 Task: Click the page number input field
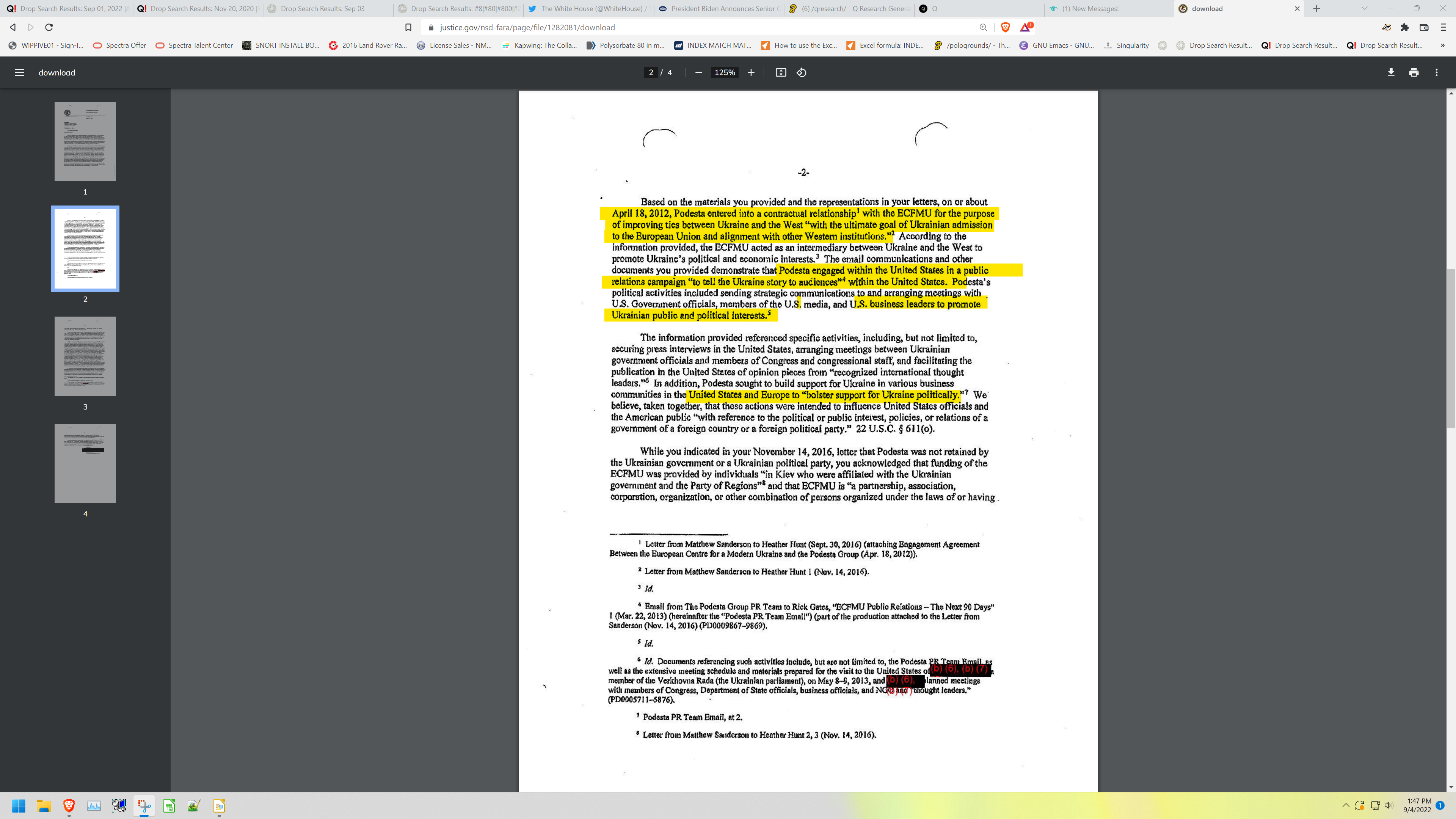pyautogui.click(x=651, y=72)
